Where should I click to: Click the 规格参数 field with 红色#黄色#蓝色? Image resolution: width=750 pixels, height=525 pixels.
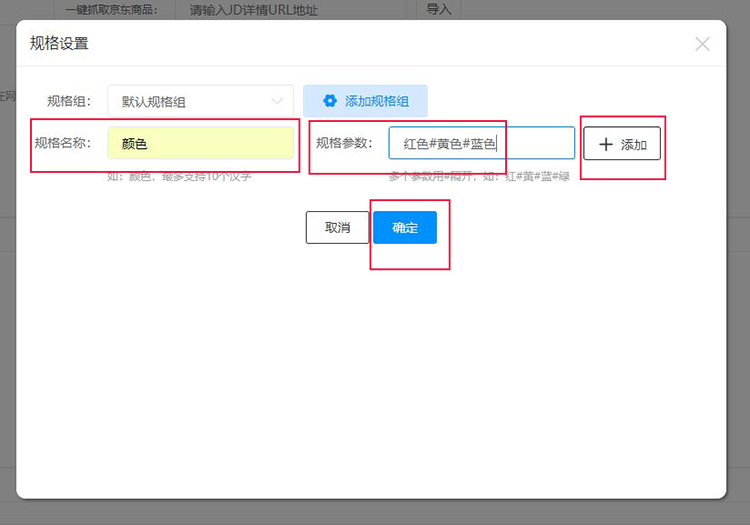point(482,143)
